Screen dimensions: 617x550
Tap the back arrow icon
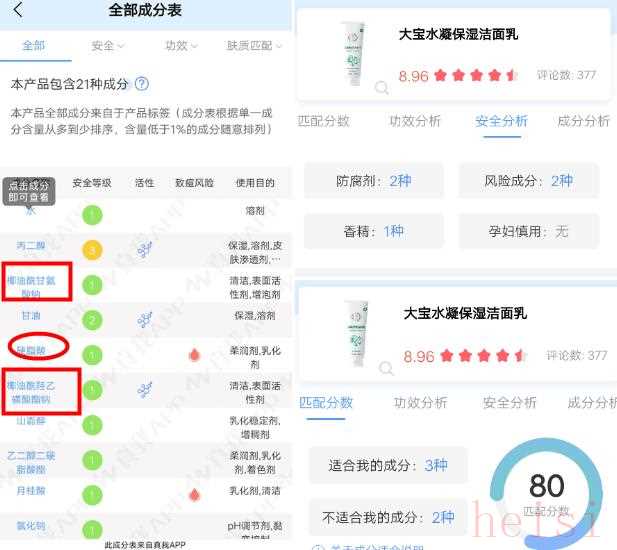pyautogui.click(x=18, y=9)
